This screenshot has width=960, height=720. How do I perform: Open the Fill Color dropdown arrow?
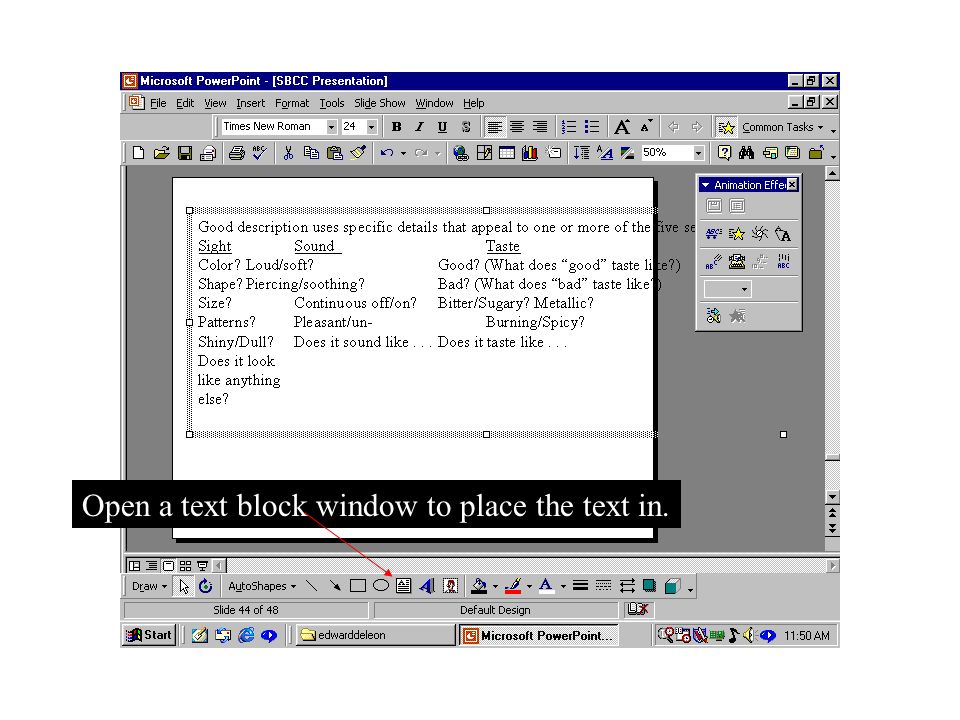pyautogui.click(x=495, y=587)
